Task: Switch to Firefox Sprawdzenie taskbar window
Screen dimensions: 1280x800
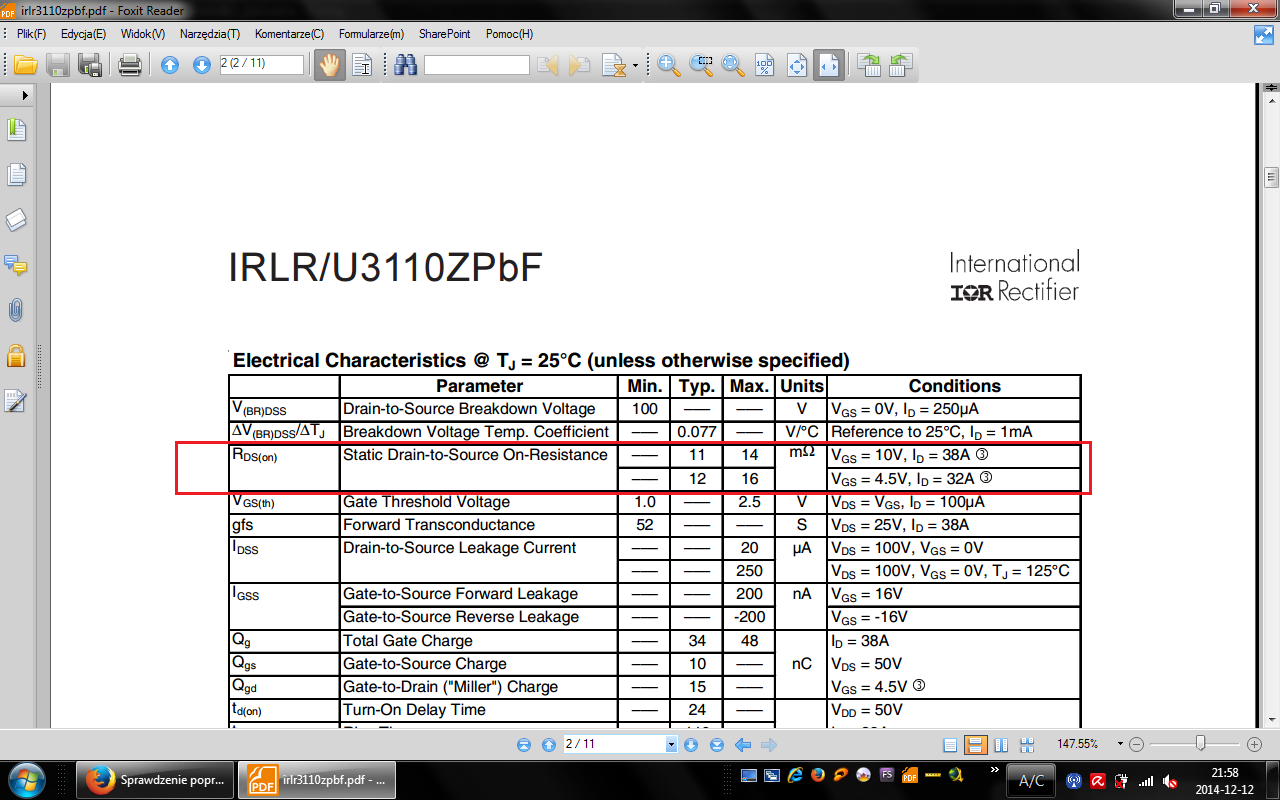Action: click(x=156, y=778)
